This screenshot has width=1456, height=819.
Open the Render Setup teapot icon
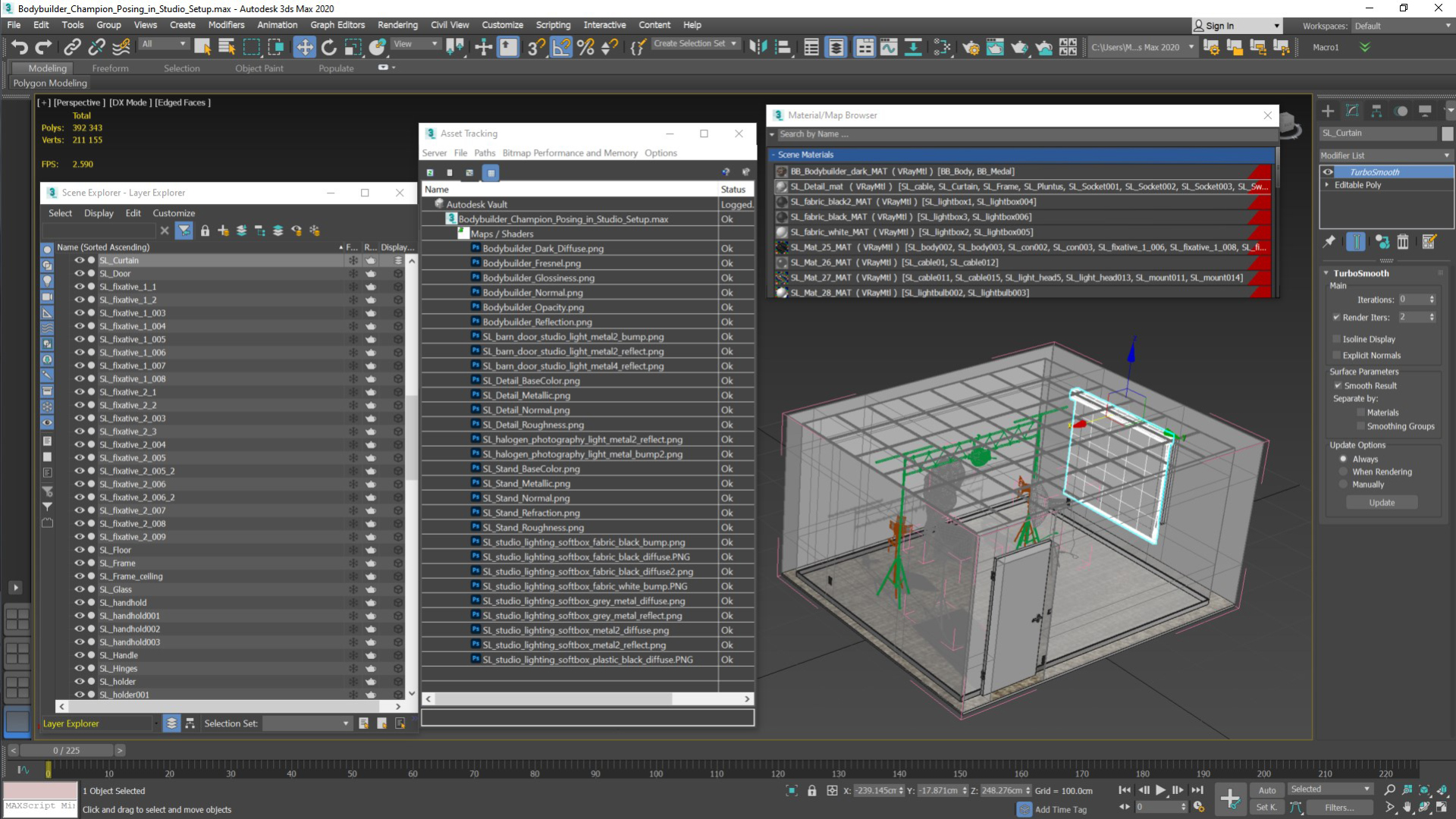(x=971, y=47)
